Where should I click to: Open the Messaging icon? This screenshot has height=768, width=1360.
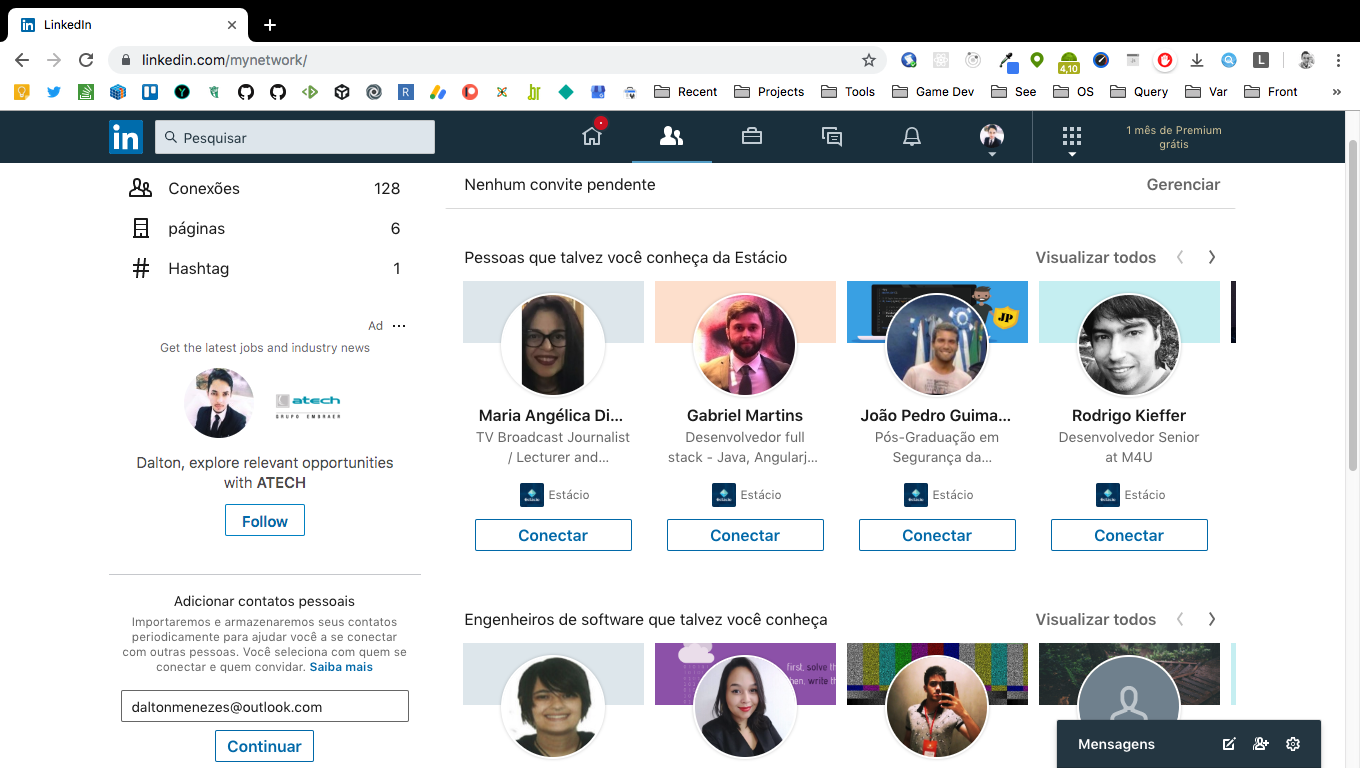tap(831, 136)
